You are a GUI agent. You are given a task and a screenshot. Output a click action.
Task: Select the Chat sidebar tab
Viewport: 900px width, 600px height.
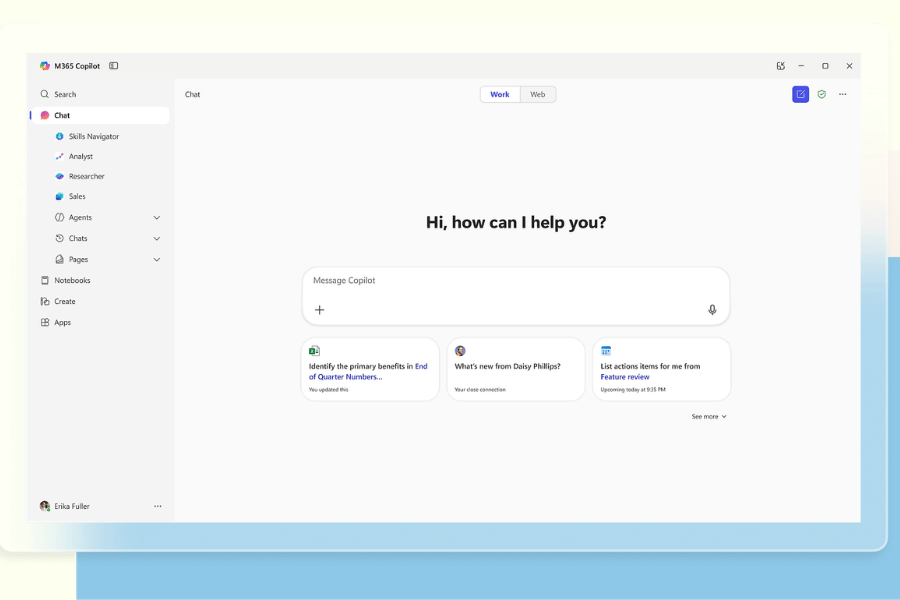[60, 115]
